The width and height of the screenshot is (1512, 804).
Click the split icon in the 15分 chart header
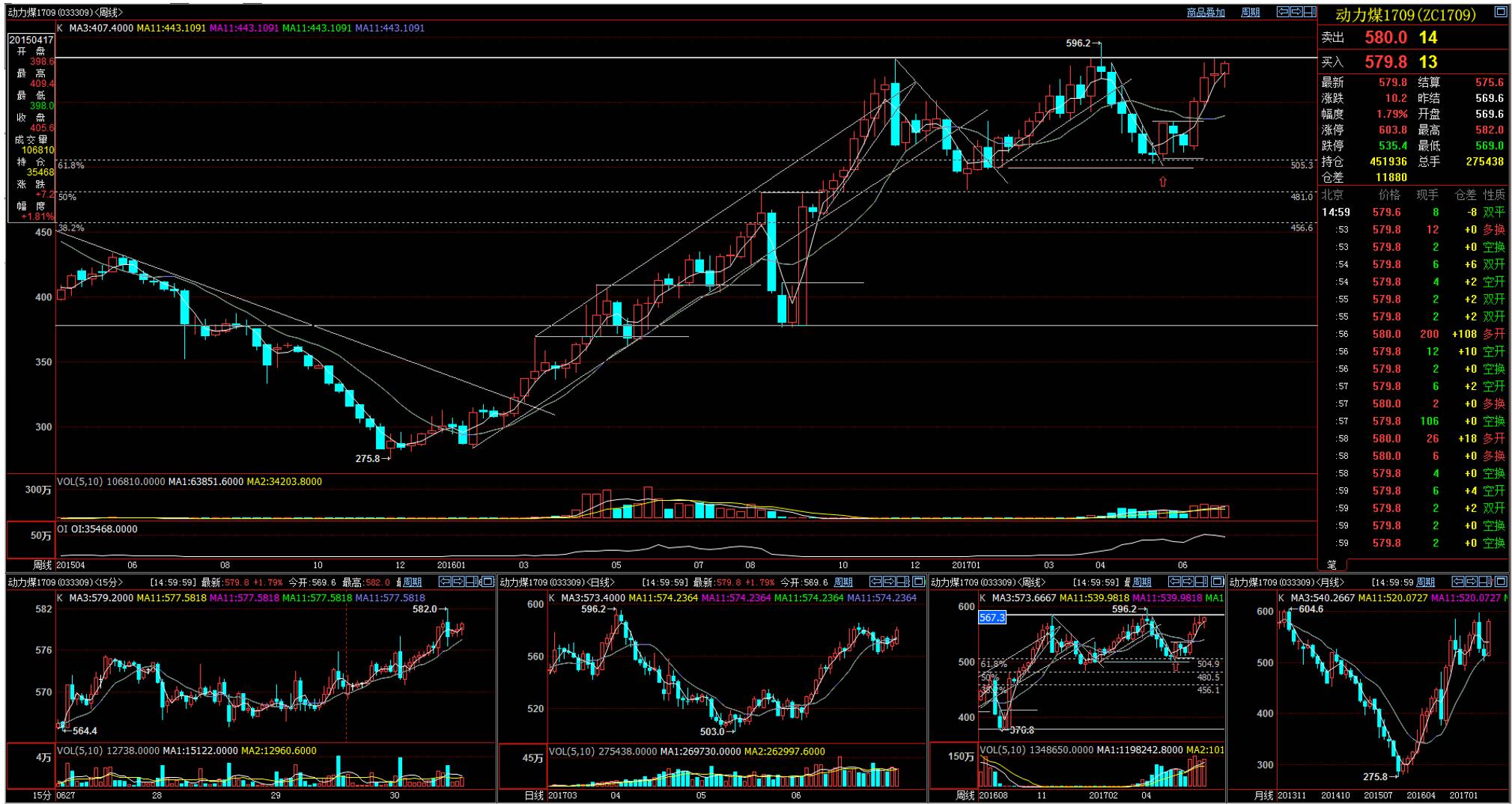click(472, 582)
